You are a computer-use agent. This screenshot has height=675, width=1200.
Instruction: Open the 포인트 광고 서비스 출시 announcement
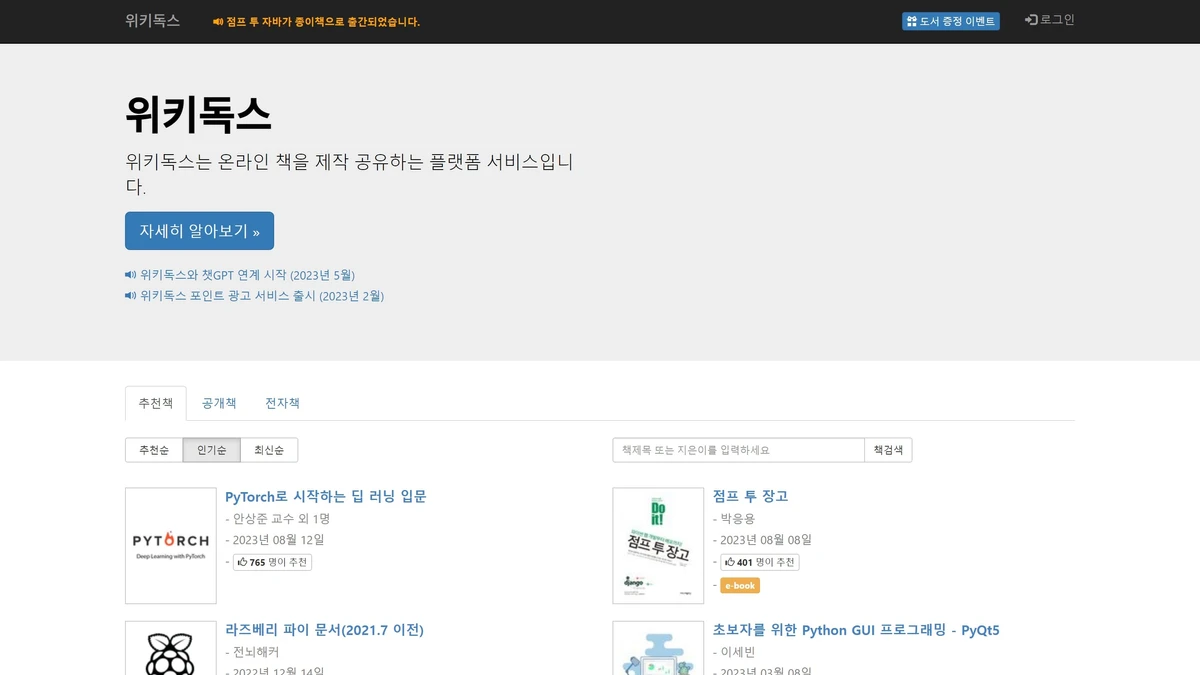click(262, 296)
